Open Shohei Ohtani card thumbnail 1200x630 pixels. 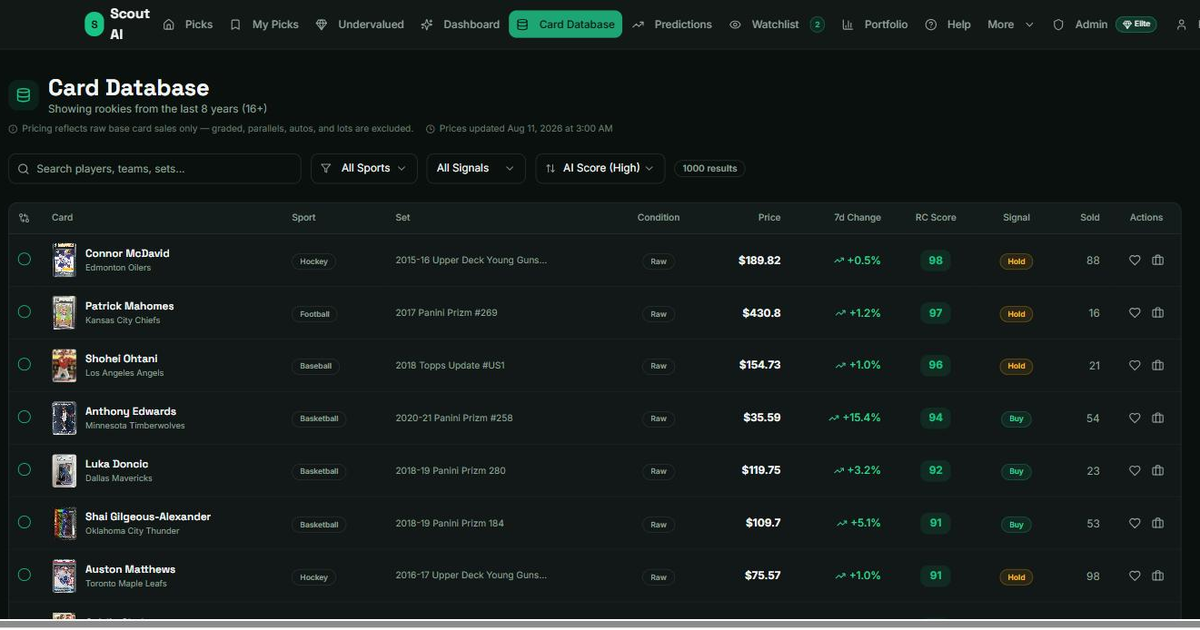coord(64,365)
